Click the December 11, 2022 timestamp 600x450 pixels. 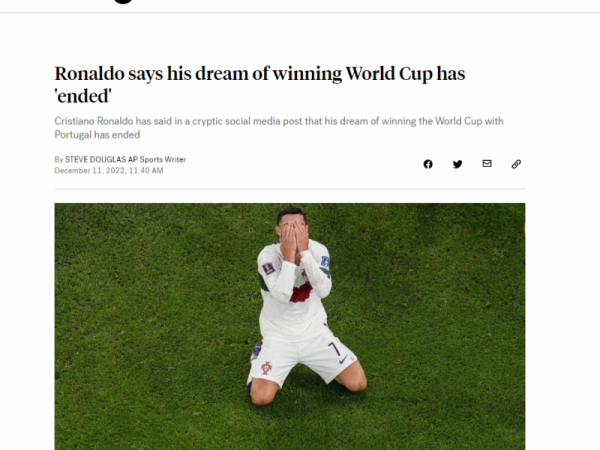coord(109,171)
